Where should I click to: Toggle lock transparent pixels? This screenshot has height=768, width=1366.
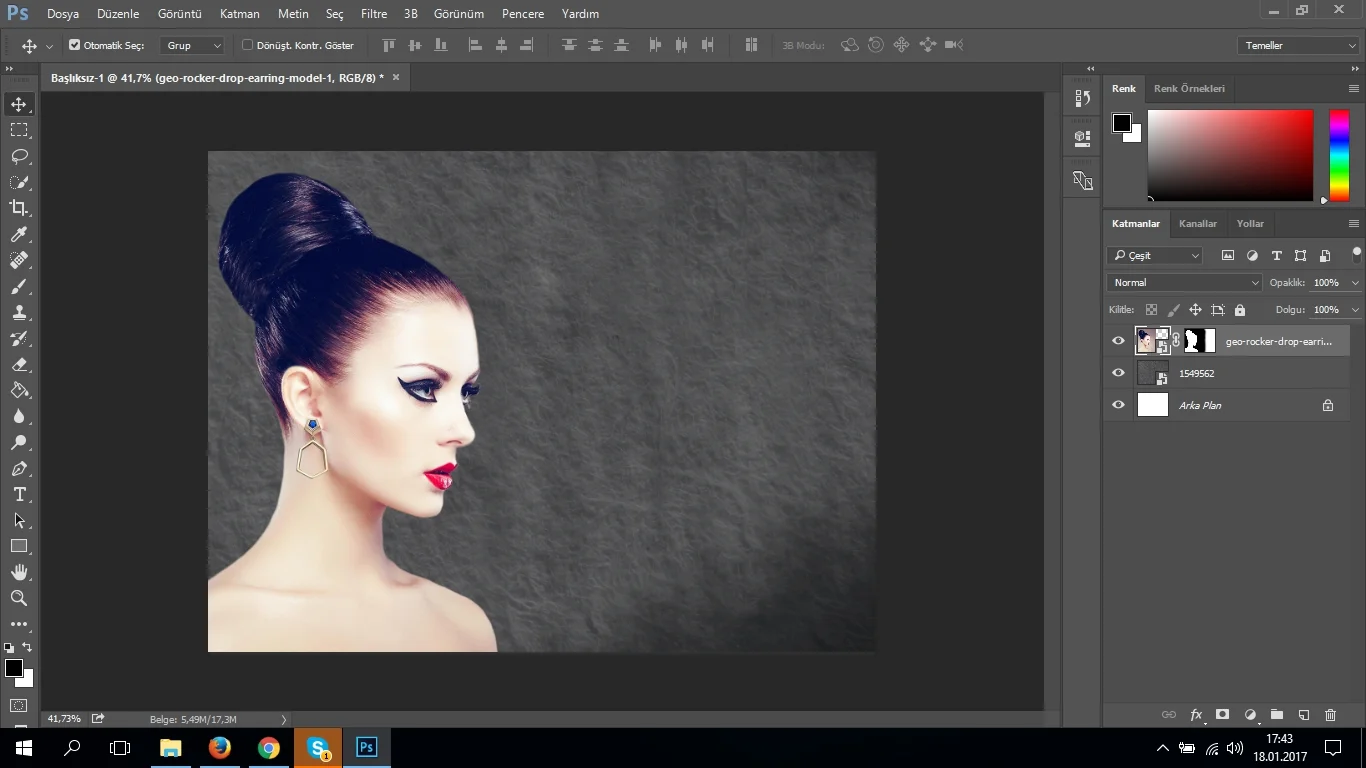coord(1151,310)
